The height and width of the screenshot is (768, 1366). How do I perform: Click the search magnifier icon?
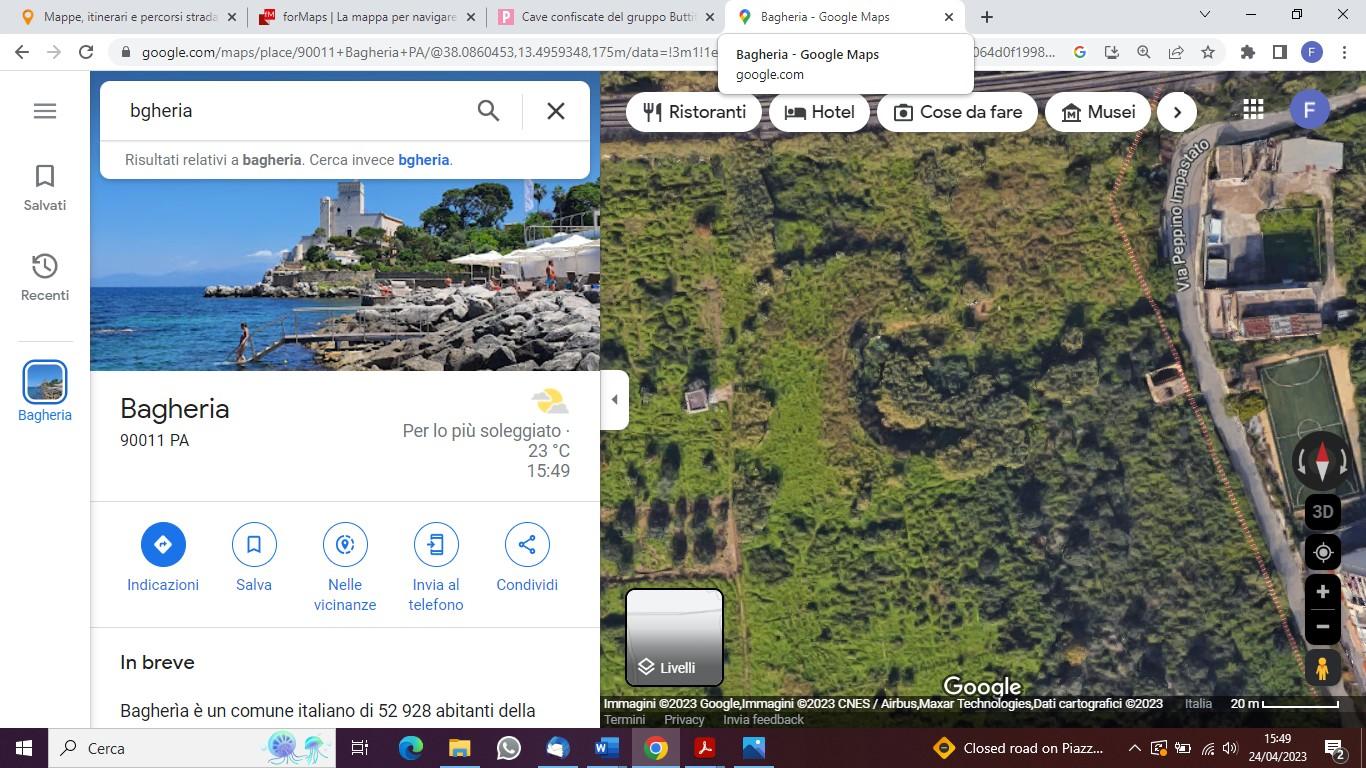[488, 111]
